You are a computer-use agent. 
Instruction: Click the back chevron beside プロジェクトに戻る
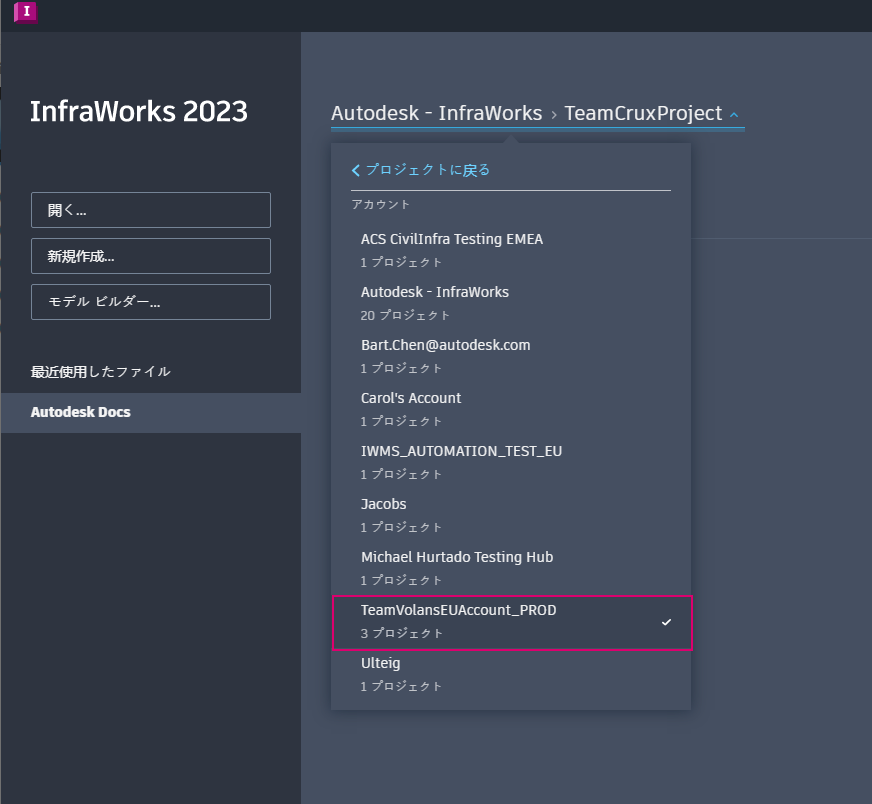pos(356,170)
